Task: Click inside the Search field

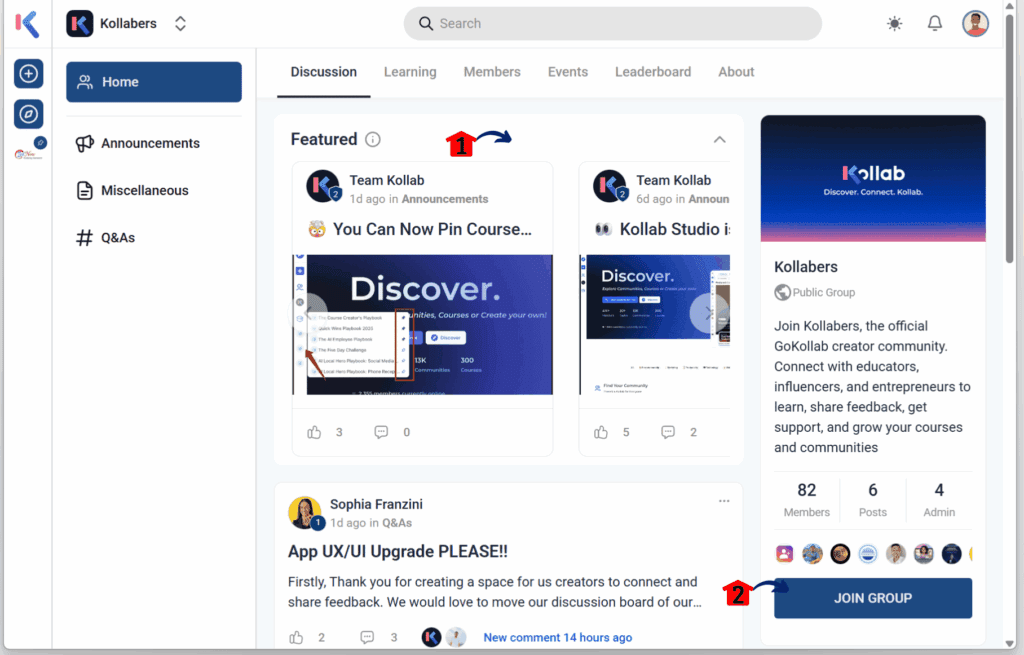Action: pos(612,23)
